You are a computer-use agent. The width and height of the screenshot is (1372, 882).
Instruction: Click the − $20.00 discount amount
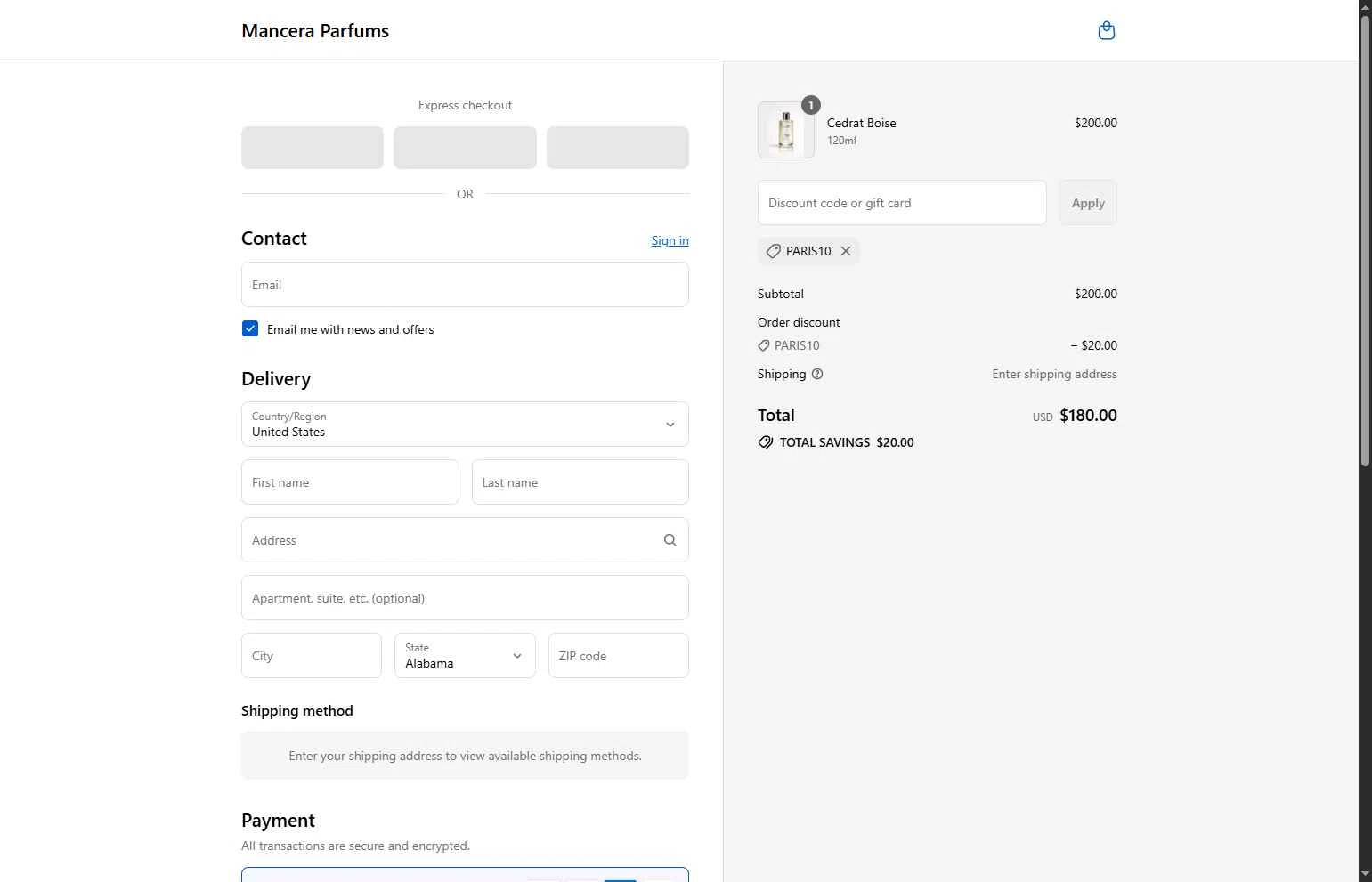point(1094,345)
